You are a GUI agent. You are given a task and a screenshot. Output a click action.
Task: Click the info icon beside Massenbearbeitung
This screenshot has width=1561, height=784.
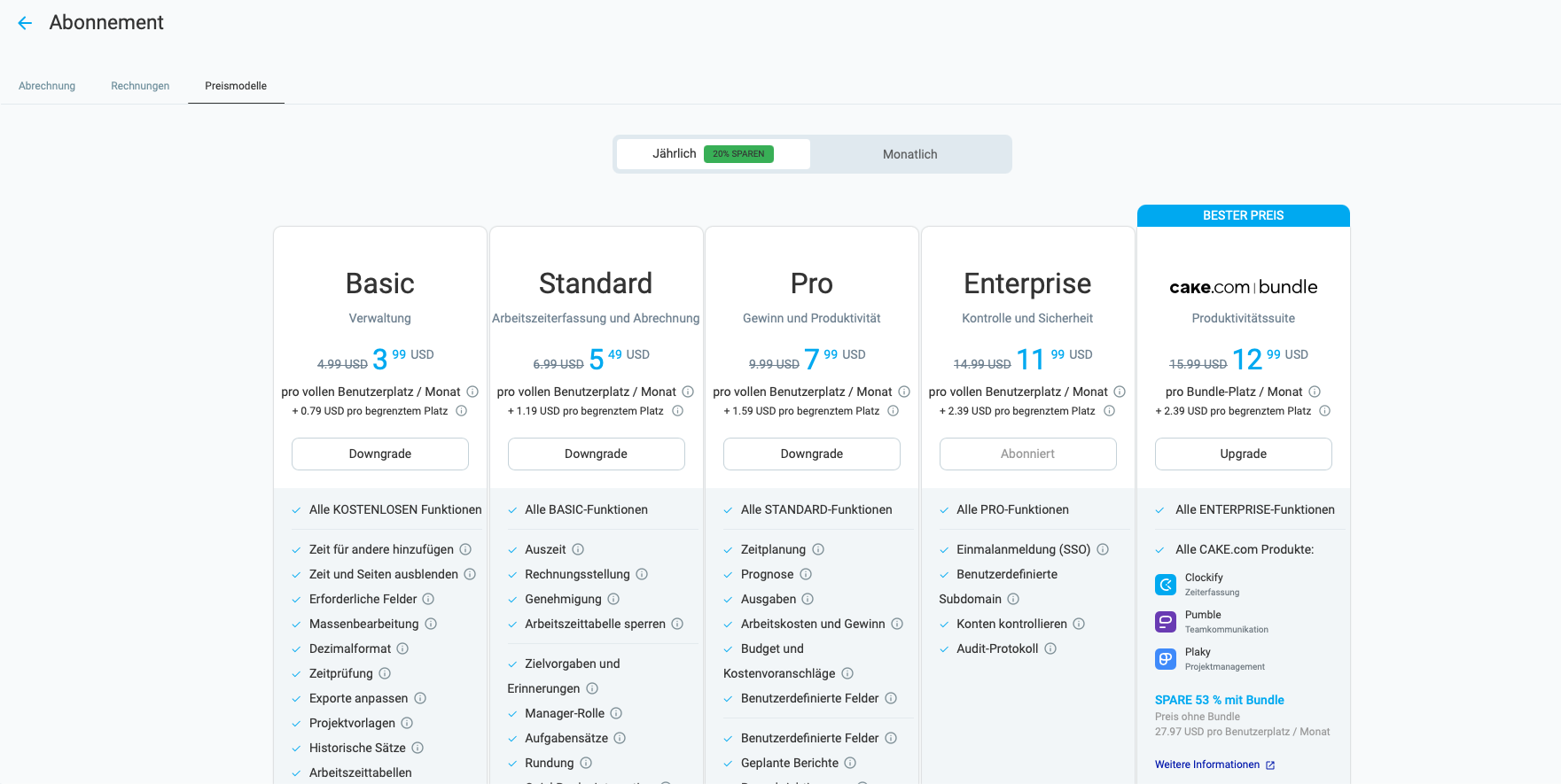click(431, 624)
